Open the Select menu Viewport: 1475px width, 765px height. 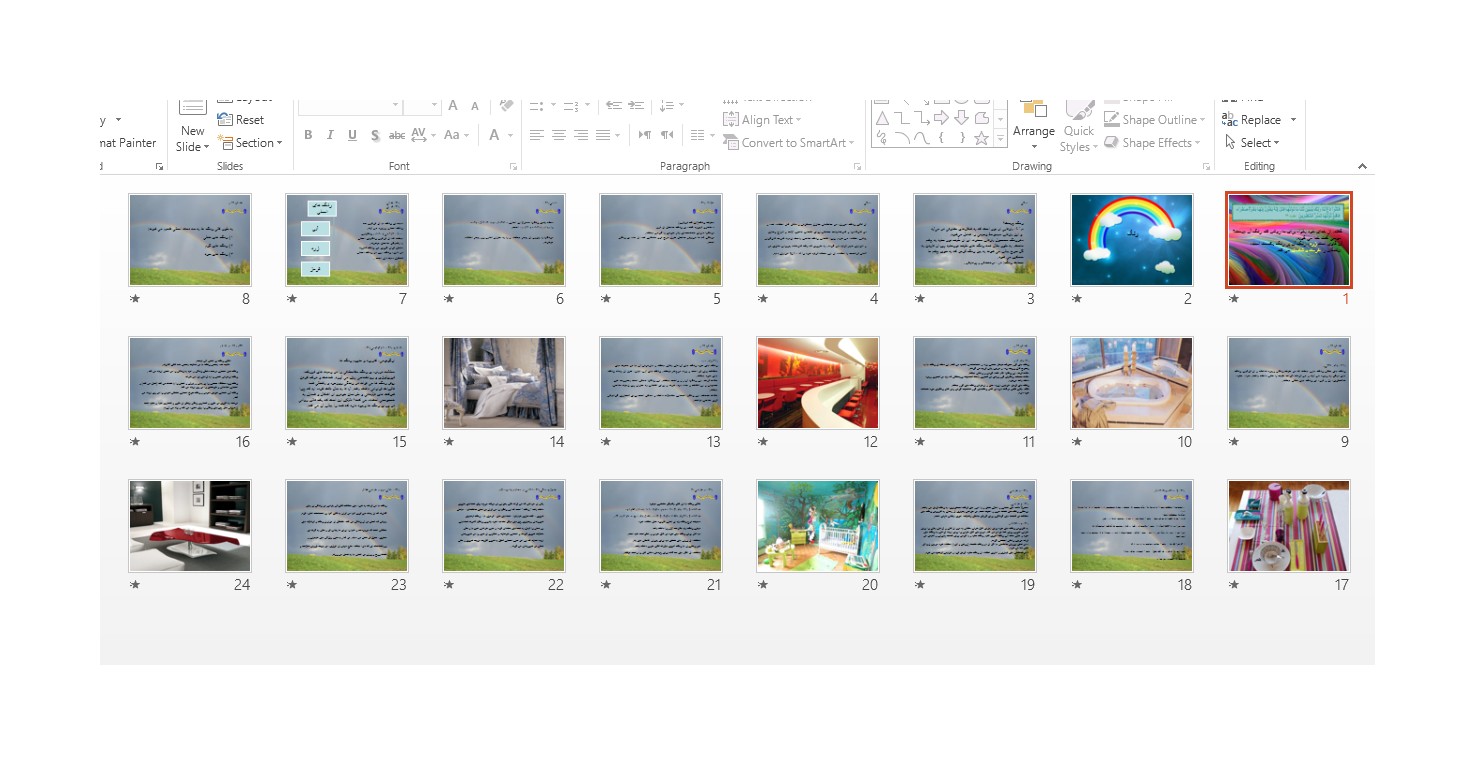(1252, 143)
